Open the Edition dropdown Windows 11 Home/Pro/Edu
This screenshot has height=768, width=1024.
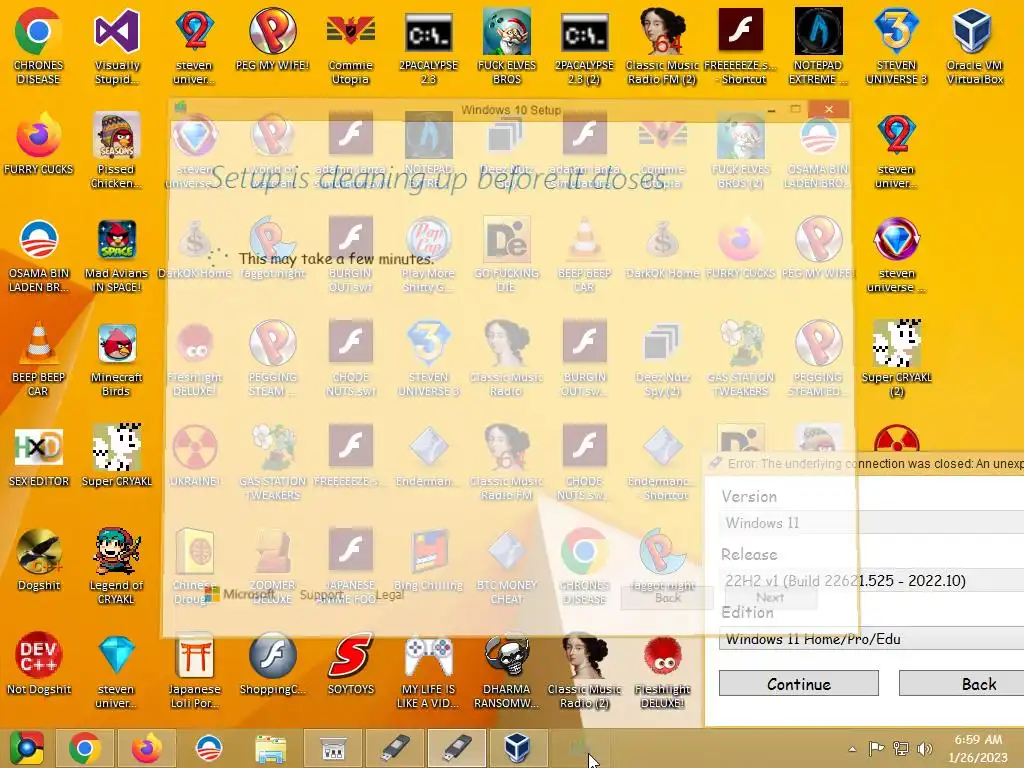pyautogui.click(x=871, y=639)
